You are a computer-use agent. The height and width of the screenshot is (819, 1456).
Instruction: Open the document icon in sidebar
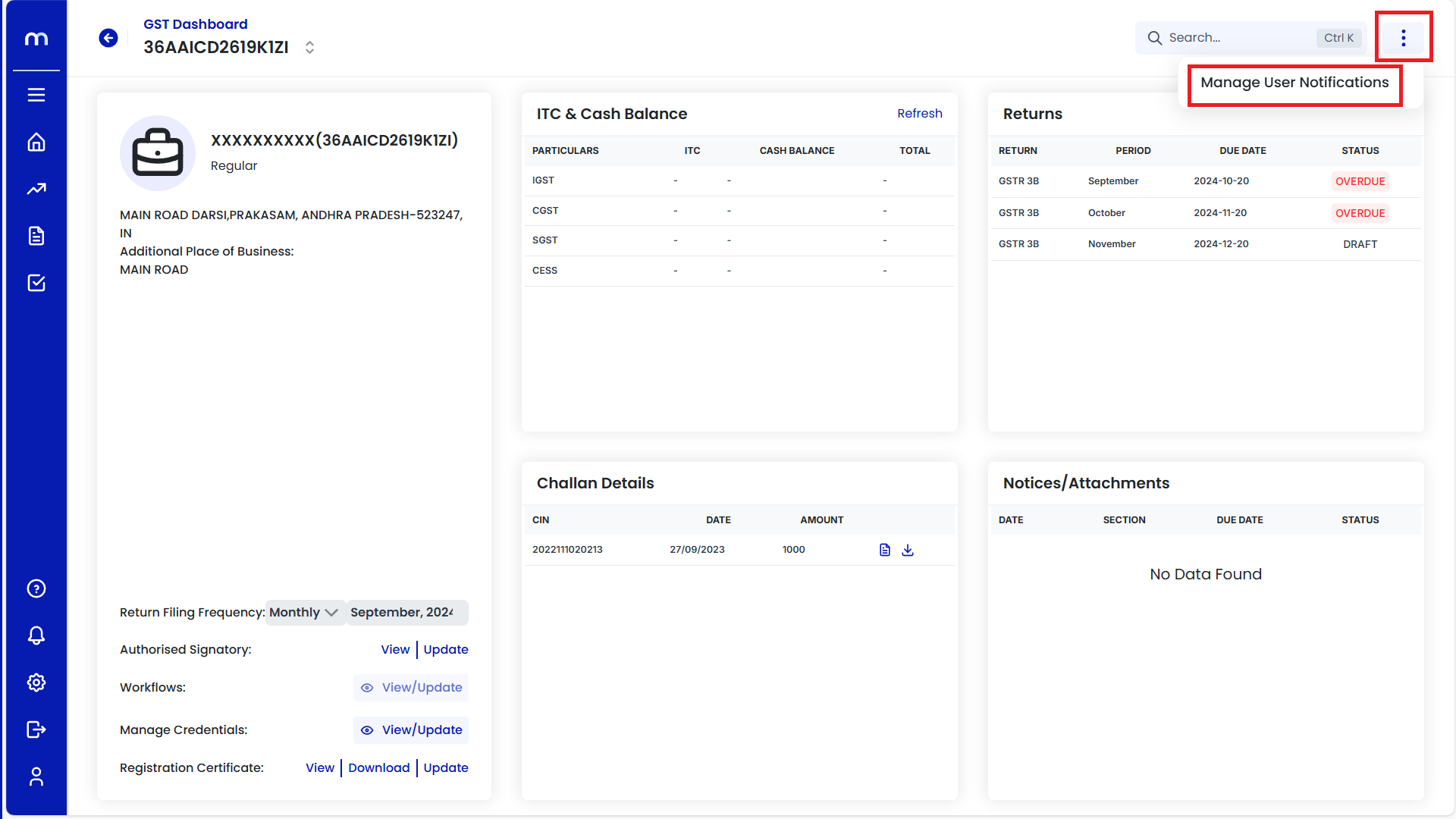click(36, 236)
